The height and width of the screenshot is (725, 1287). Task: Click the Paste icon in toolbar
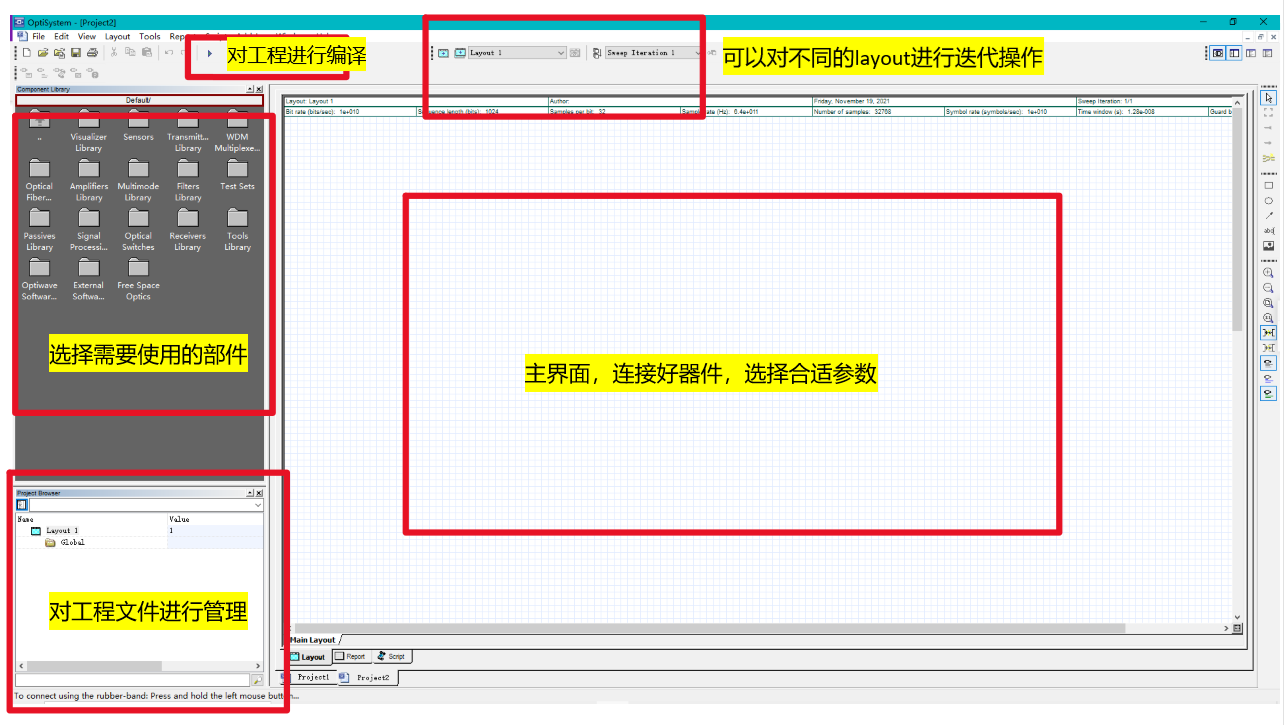[146, 52]
